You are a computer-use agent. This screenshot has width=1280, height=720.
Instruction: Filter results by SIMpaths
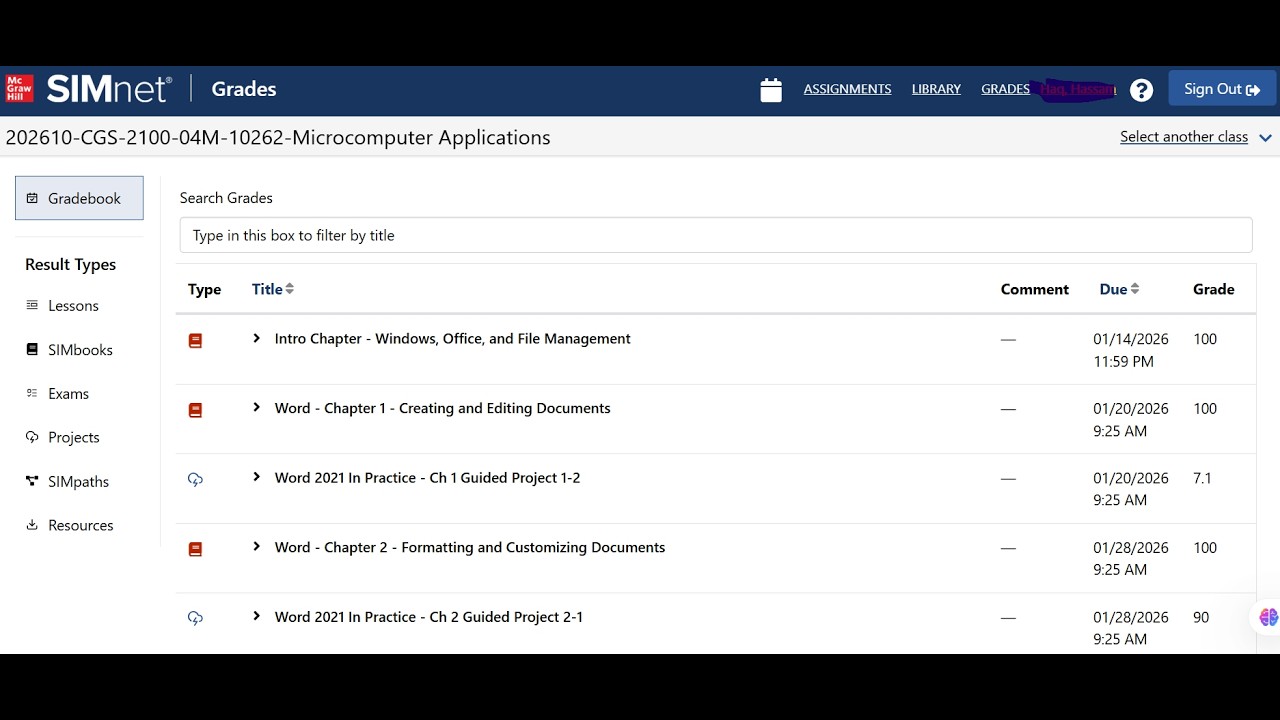67,482
